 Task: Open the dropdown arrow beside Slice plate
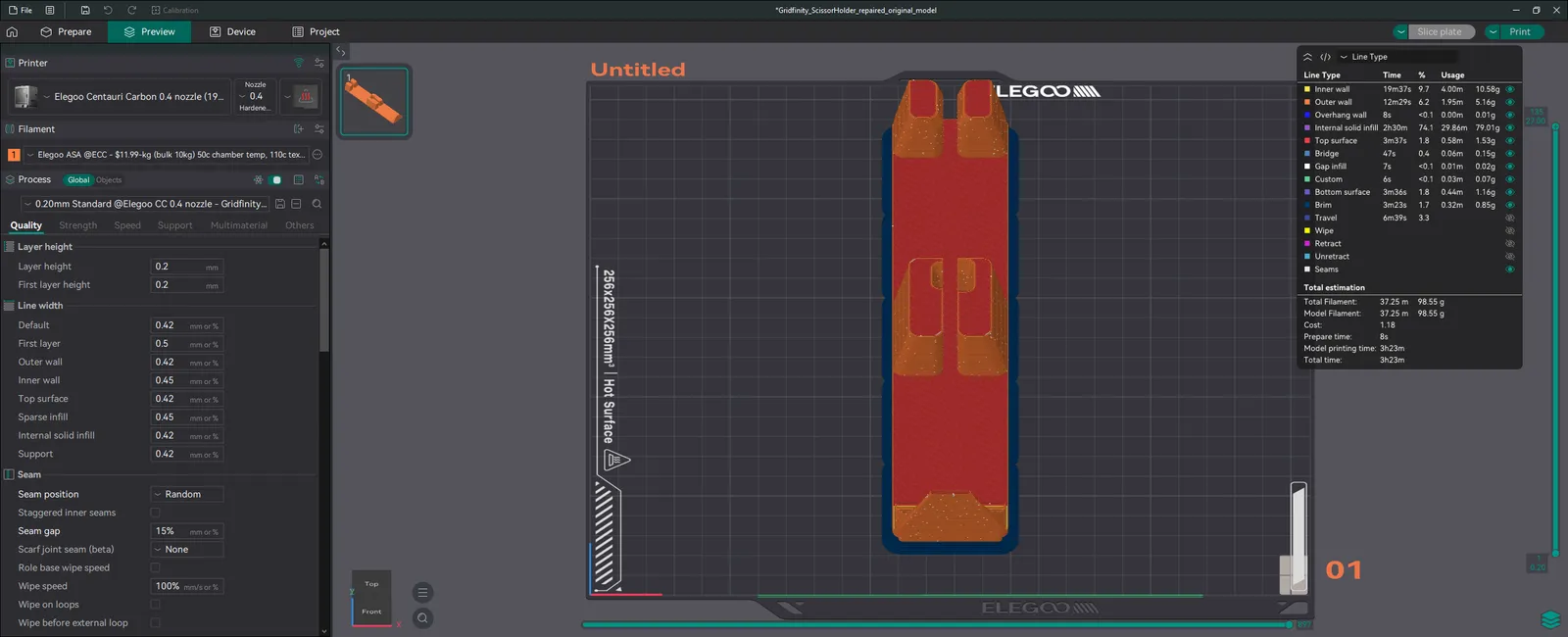pos(1401,31)
